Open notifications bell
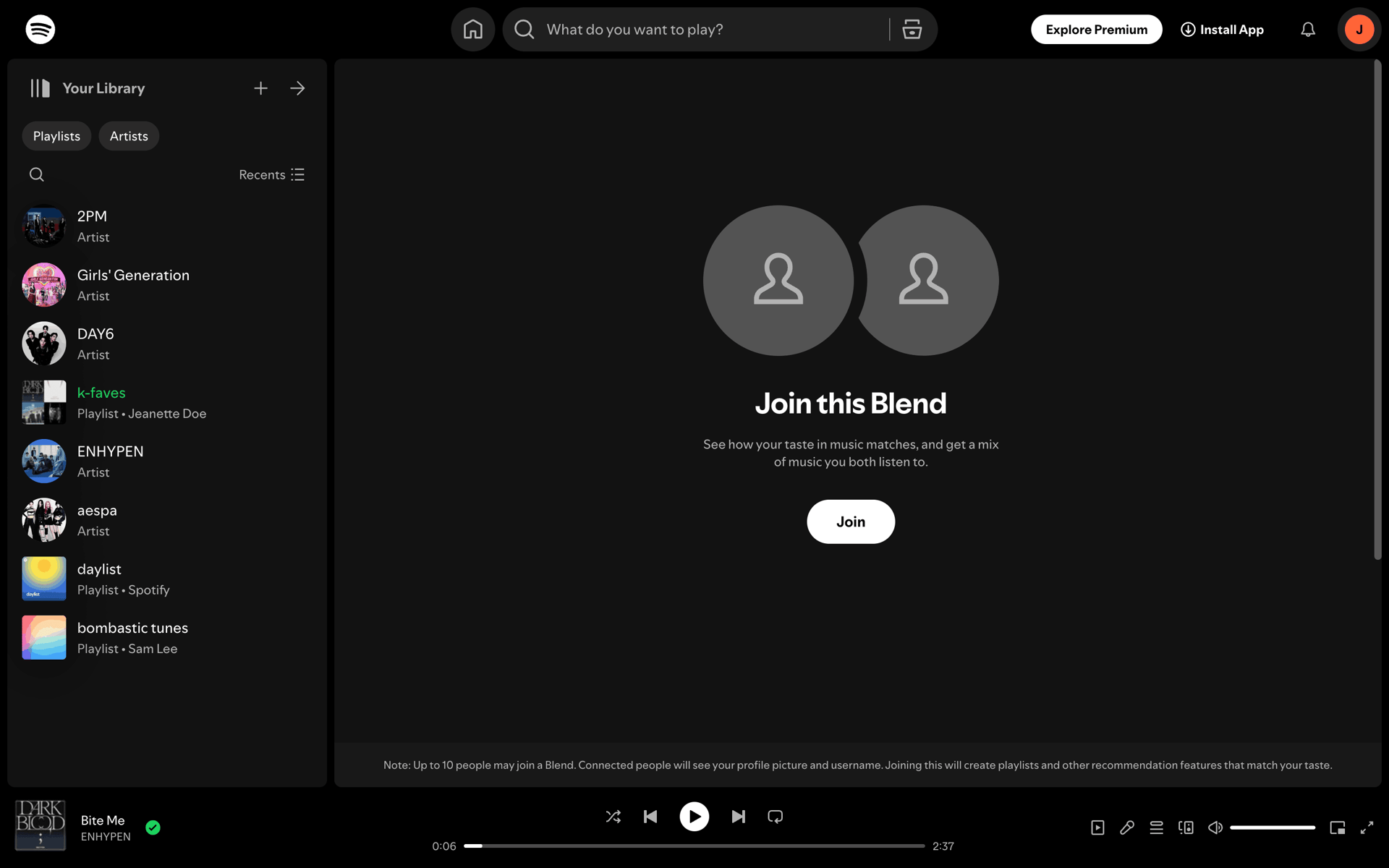The width and height of the screenshot is (1389, 868). [1308, 30]
